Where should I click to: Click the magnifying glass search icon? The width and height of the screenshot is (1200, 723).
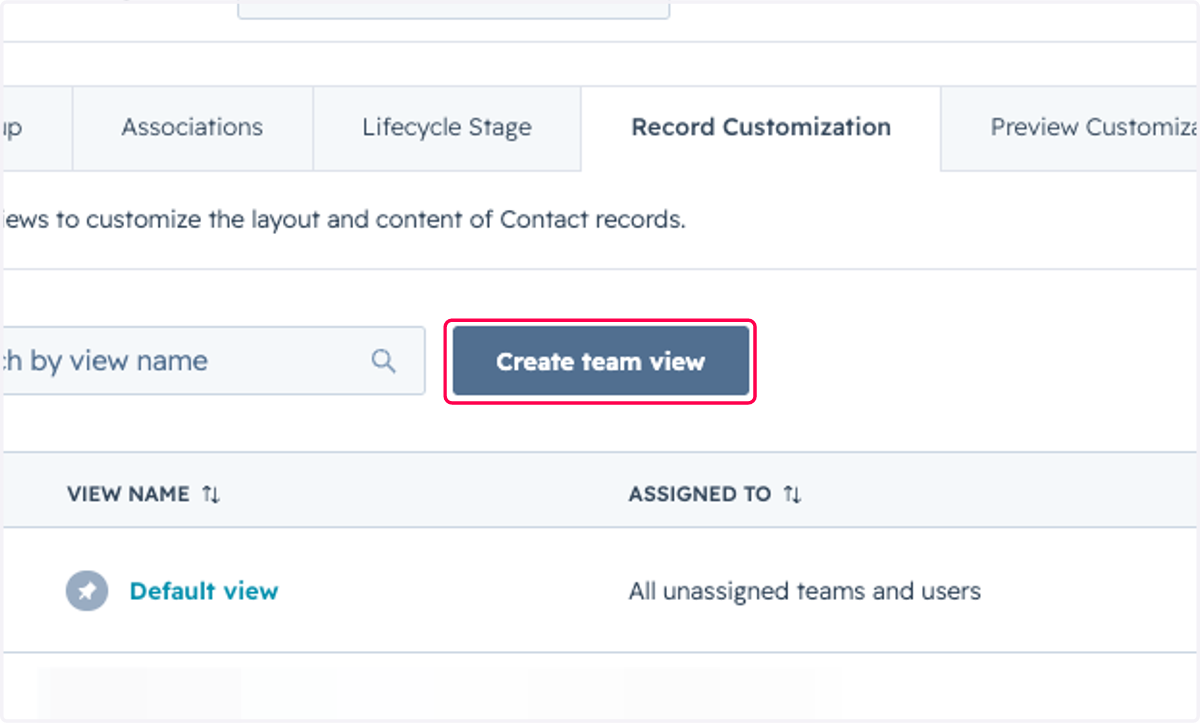[x=383, y=361]
